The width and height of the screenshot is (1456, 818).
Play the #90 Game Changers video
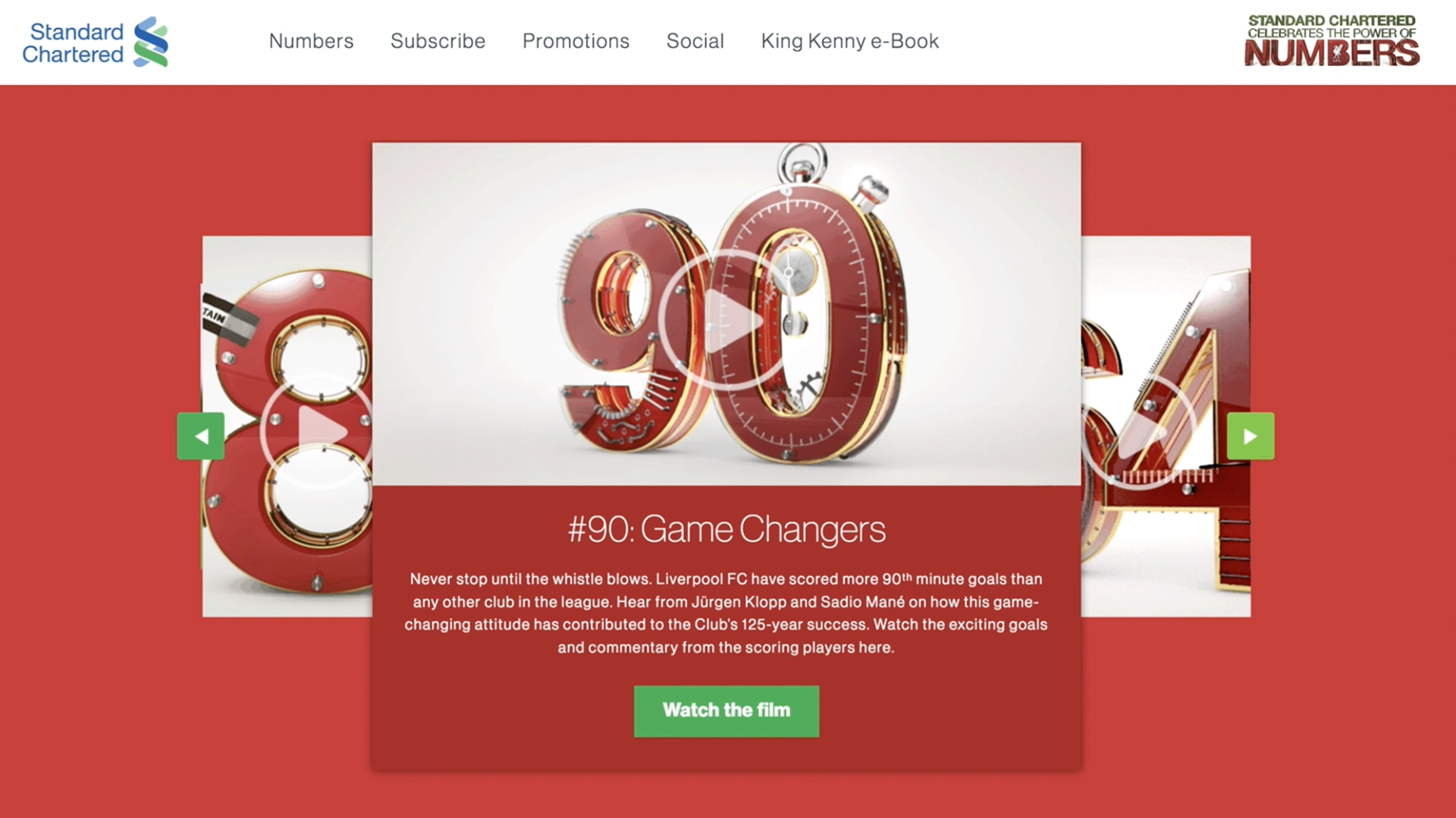pyautogui.click(x=726, y=320)
